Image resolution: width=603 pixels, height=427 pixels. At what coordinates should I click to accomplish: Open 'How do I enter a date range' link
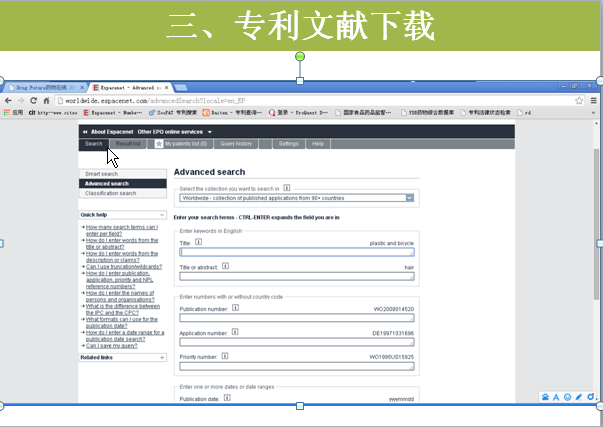(x=125, y=336)
